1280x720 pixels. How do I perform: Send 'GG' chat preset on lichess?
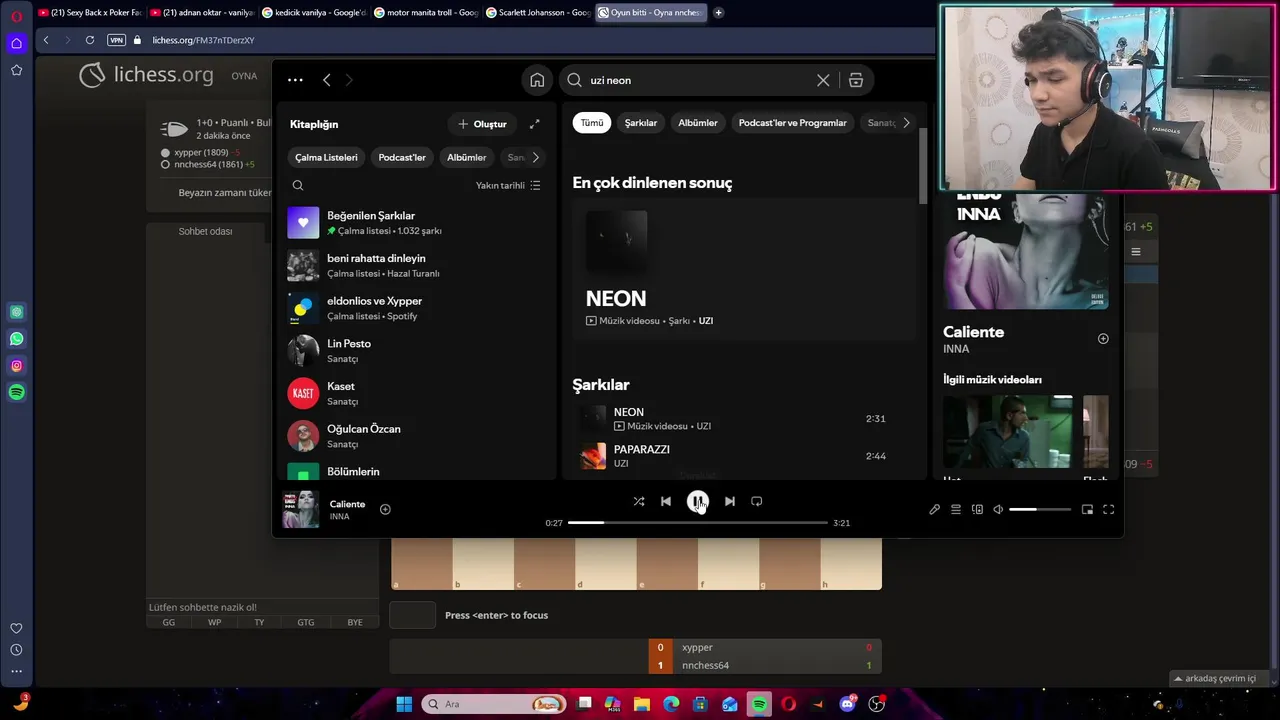pos(168,622)
